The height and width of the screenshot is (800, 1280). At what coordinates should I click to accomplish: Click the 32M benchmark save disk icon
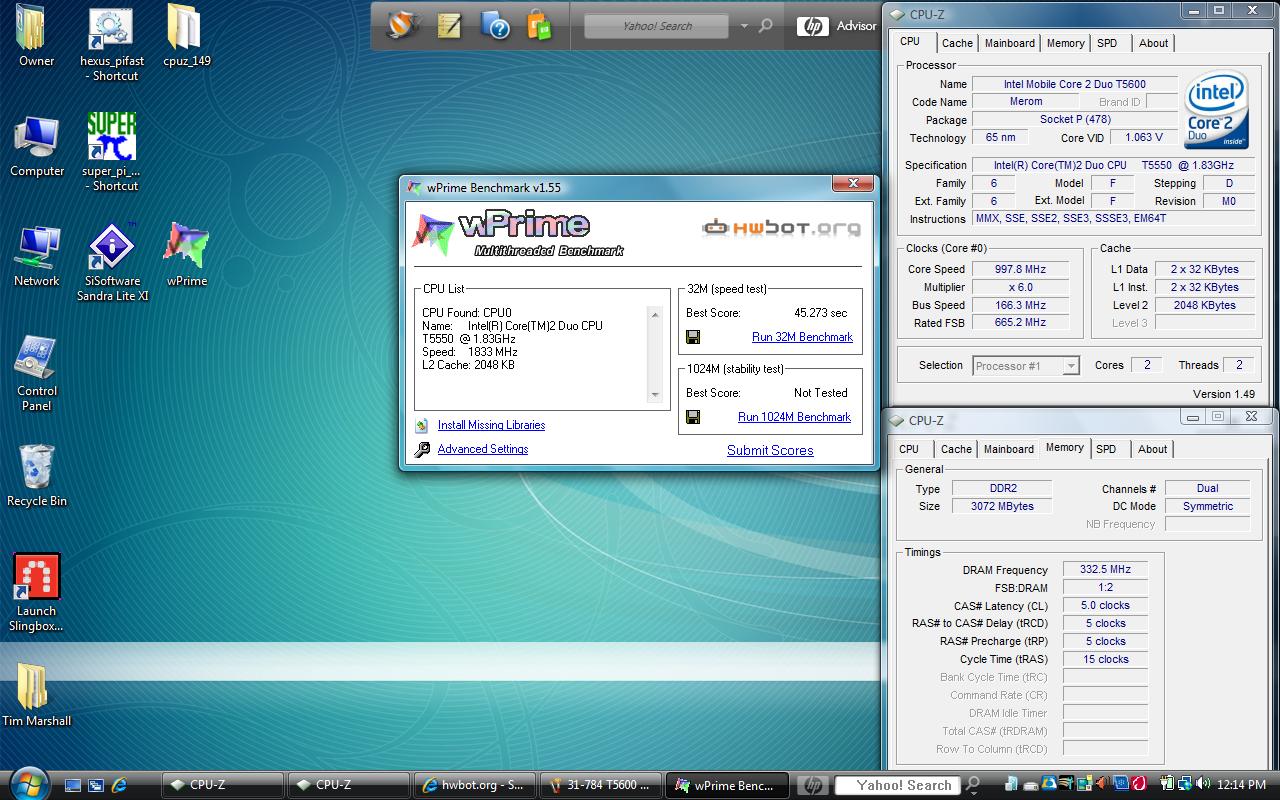click(x=693, y=337)
